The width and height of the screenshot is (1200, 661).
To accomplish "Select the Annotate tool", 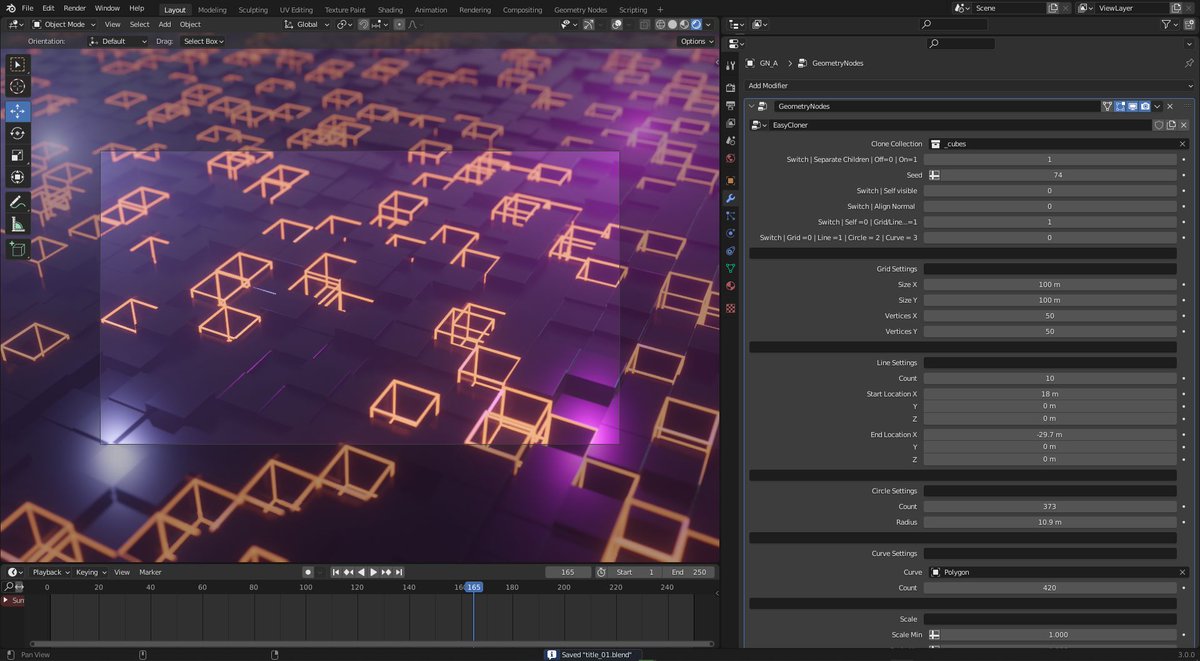I will (17, 201).
